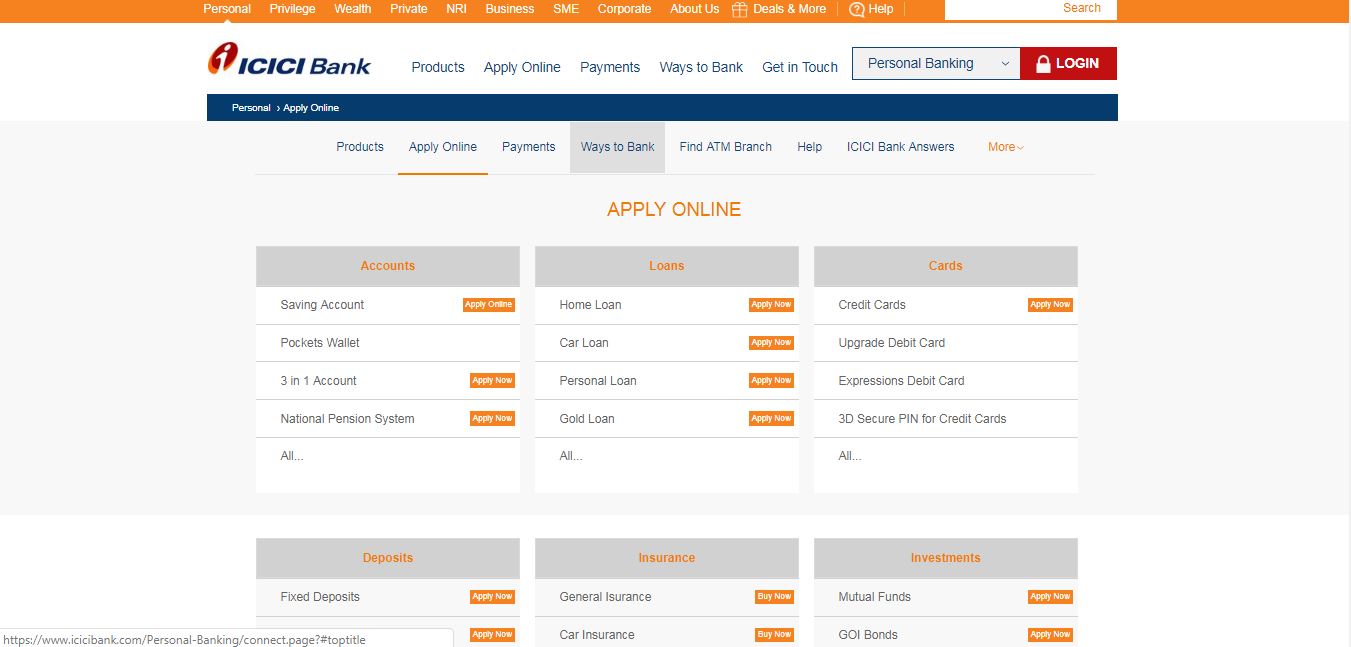The width and height of the screenshot is (1351, 647).
Task: Click Buy Now for General Insurance
Action: point(774,596)
